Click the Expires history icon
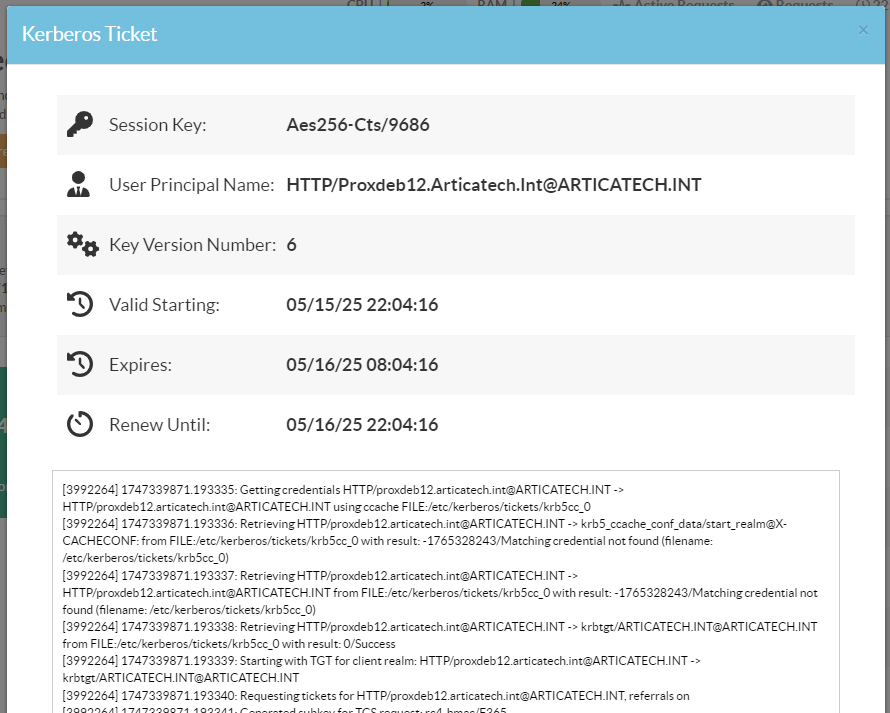This screenshot has height=713, width=890. coord(80,365)
